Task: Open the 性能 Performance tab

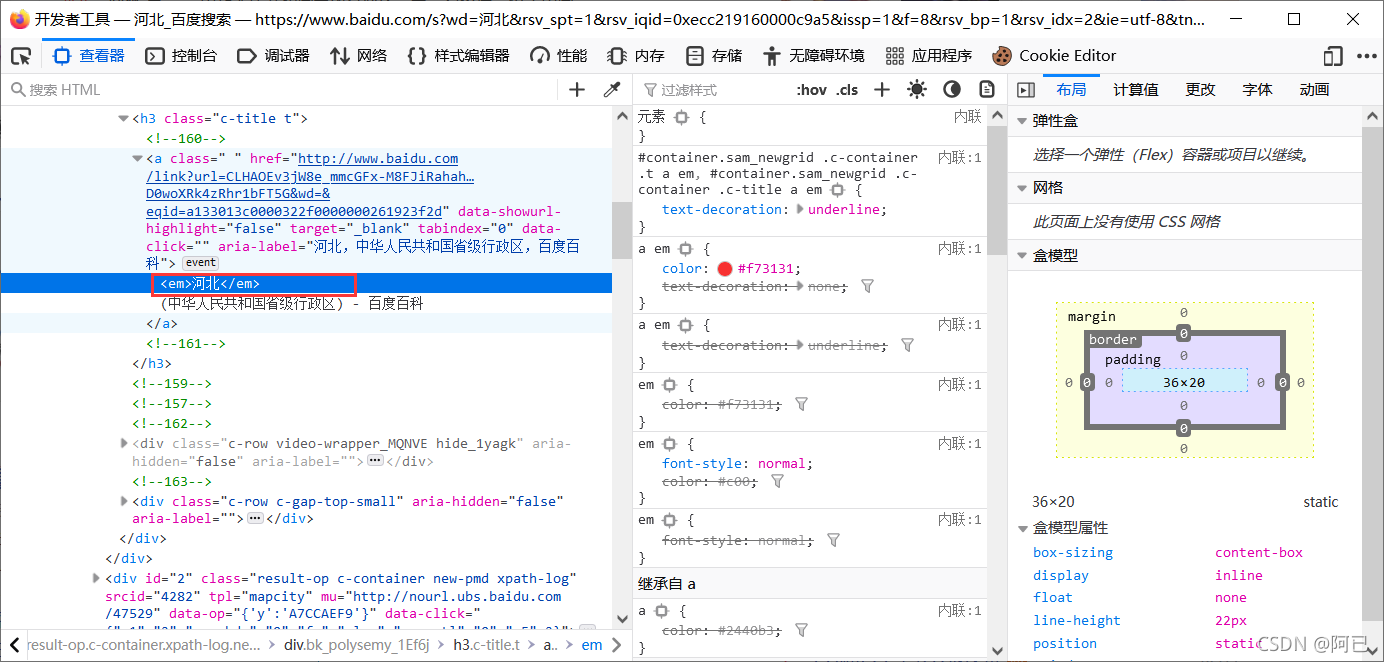Action: point(559,56)
